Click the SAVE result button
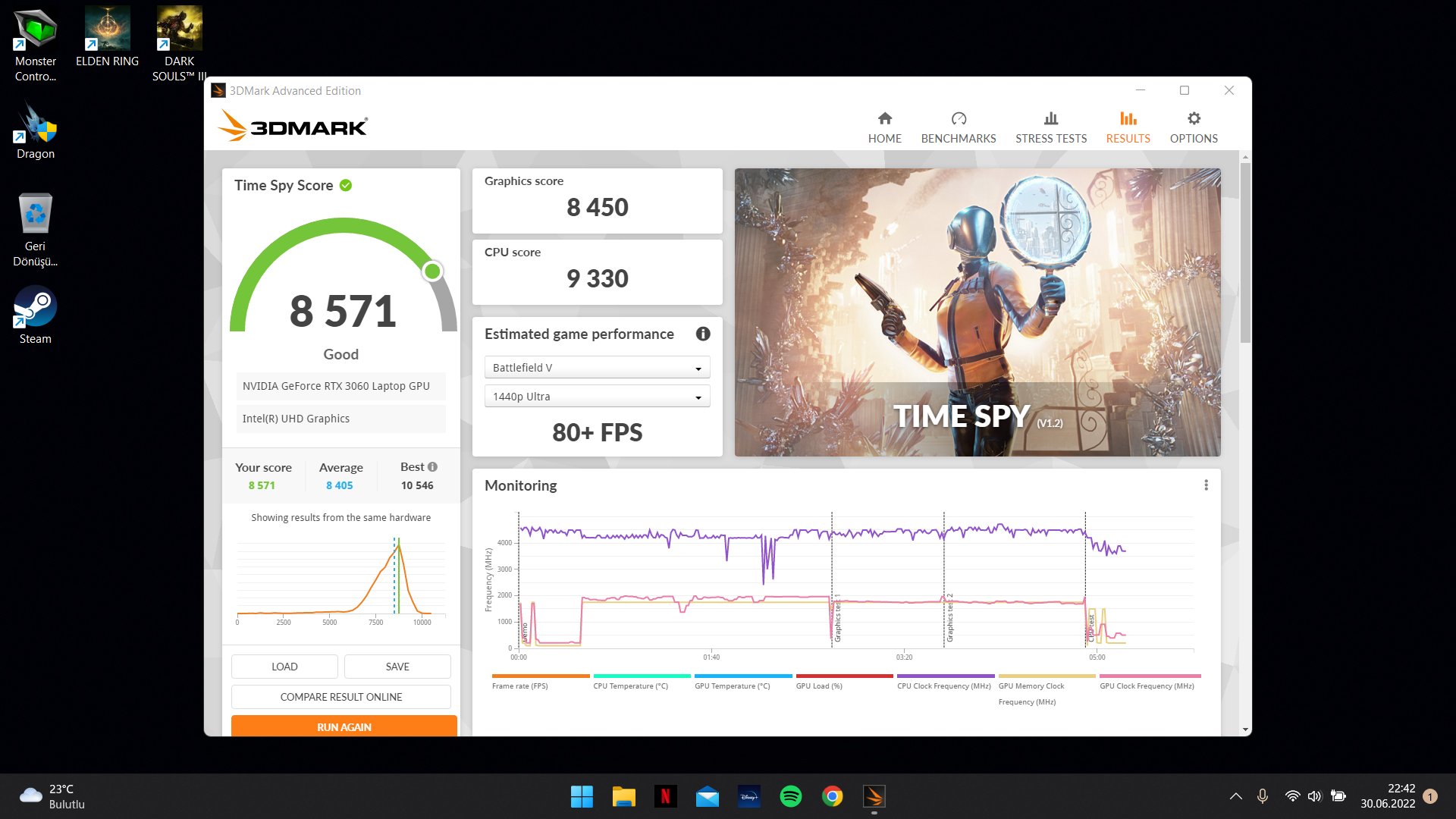1456x819 pixels. 397,667
